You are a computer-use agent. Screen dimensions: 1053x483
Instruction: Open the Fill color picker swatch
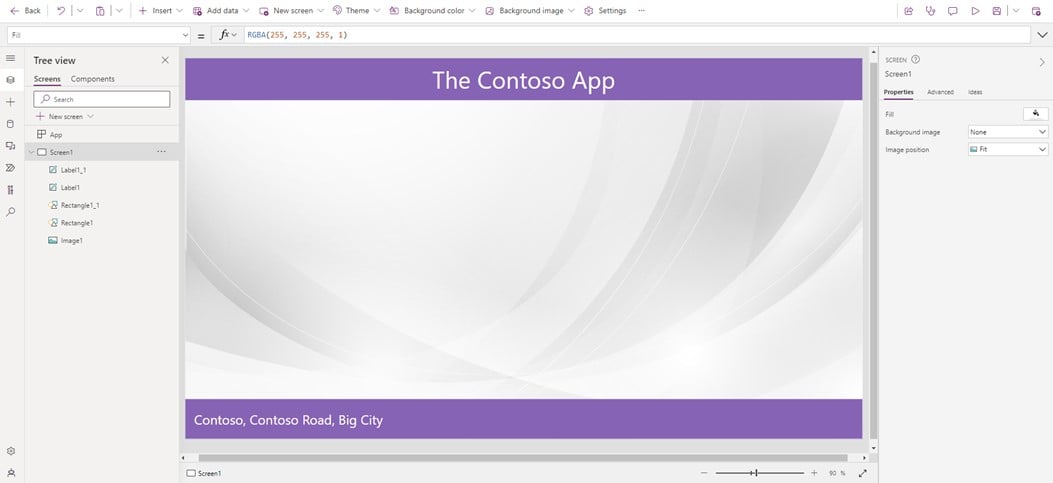point(1036,114)
